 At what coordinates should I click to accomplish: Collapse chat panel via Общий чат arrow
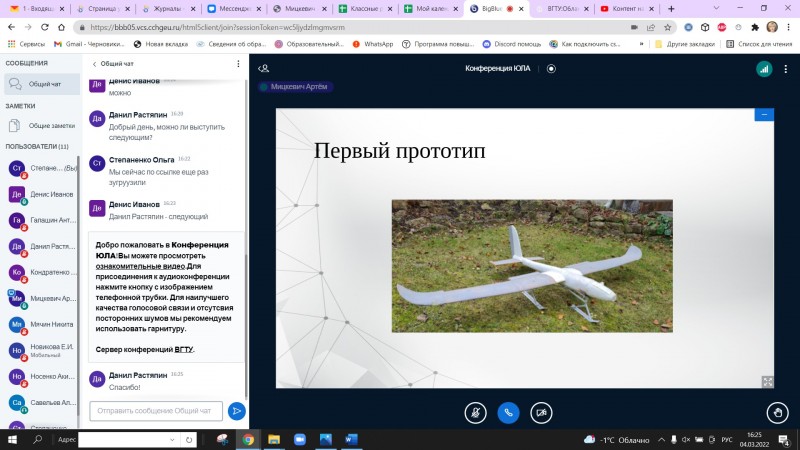pyautogui.click(x=95, y=63)
